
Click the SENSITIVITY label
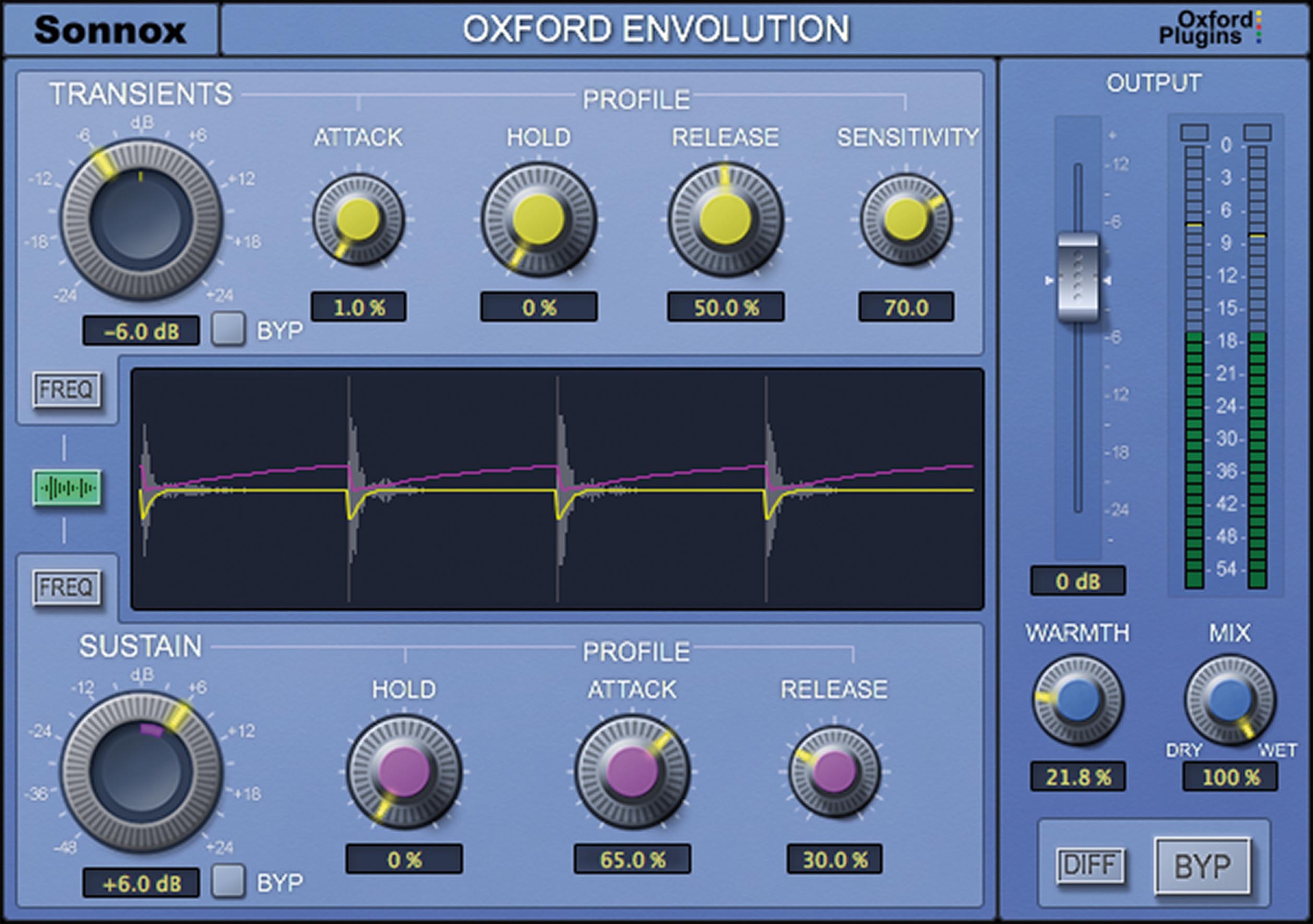[x=908, y=137]
